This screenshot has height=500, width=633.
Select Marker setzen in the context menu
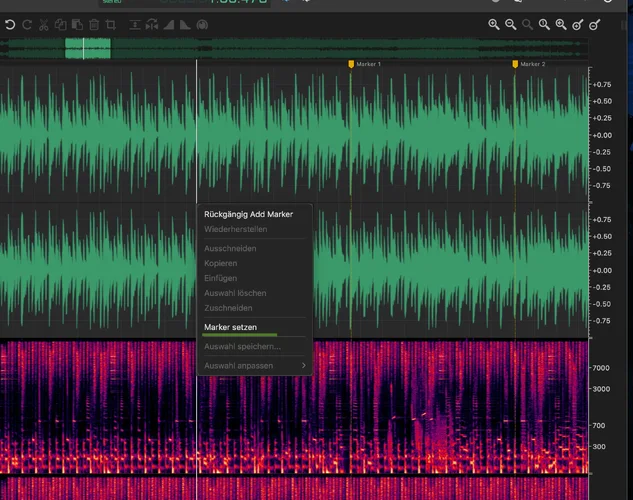tap(230, 327)
